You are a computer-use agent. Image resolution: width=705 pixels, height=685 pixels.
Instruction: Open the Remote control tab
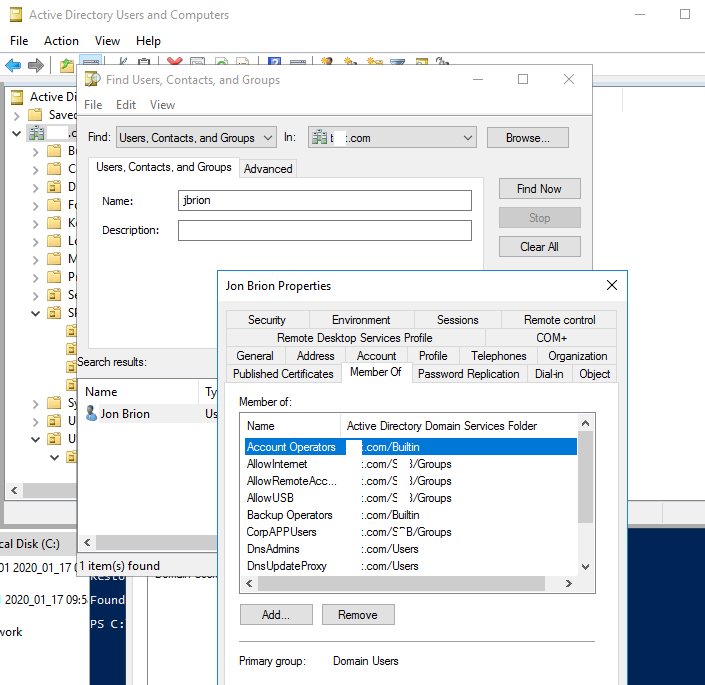coord(559,320)
